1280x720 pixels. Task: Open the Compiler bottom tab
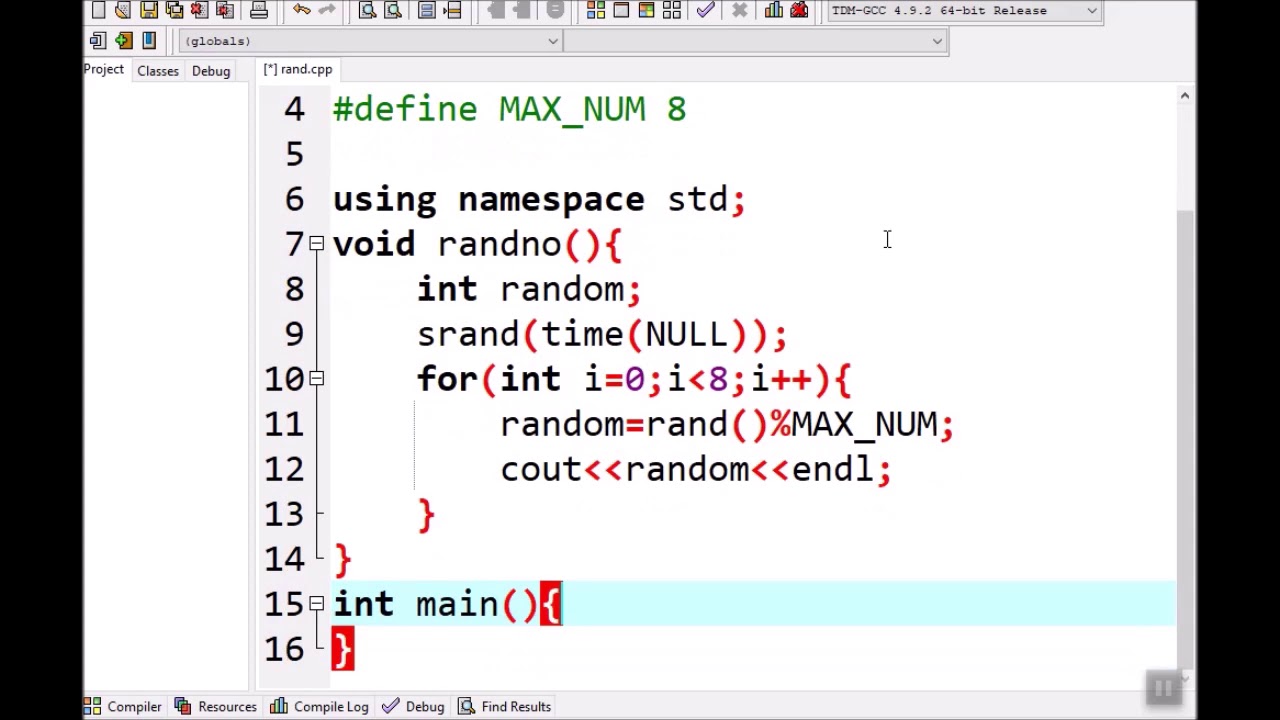point(124,707)
